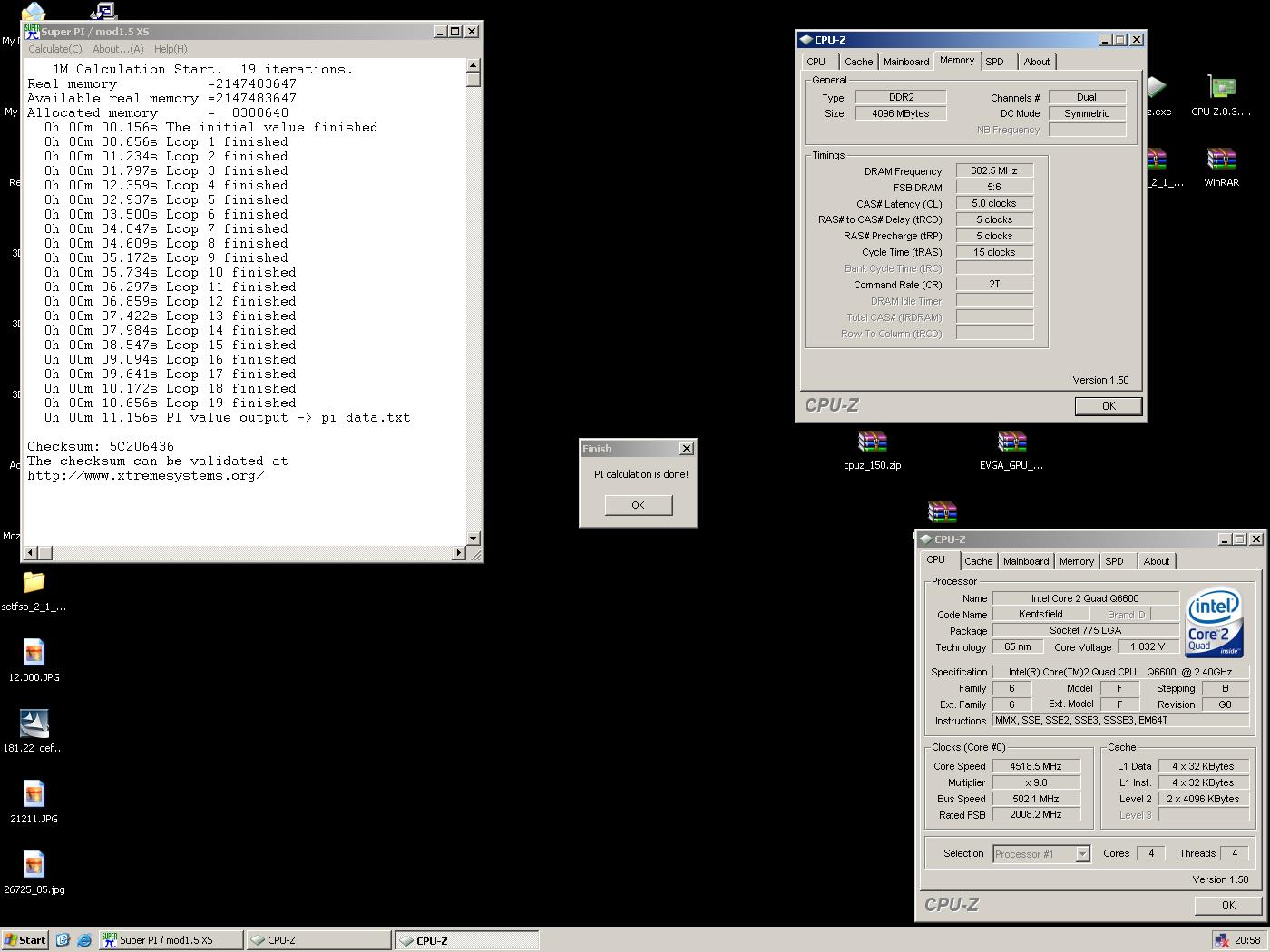Click the taskbar clock showing 20:58

click(1247, 940)
